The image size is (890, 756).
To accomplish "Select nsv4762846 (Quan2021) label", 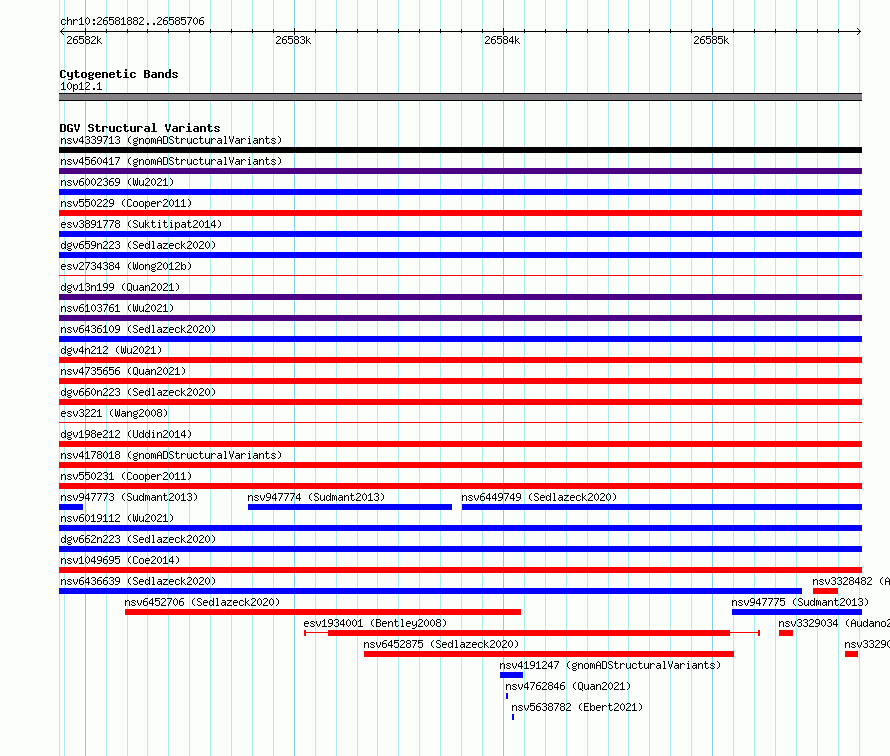I will pyautogui.click(x=568, y=686).
